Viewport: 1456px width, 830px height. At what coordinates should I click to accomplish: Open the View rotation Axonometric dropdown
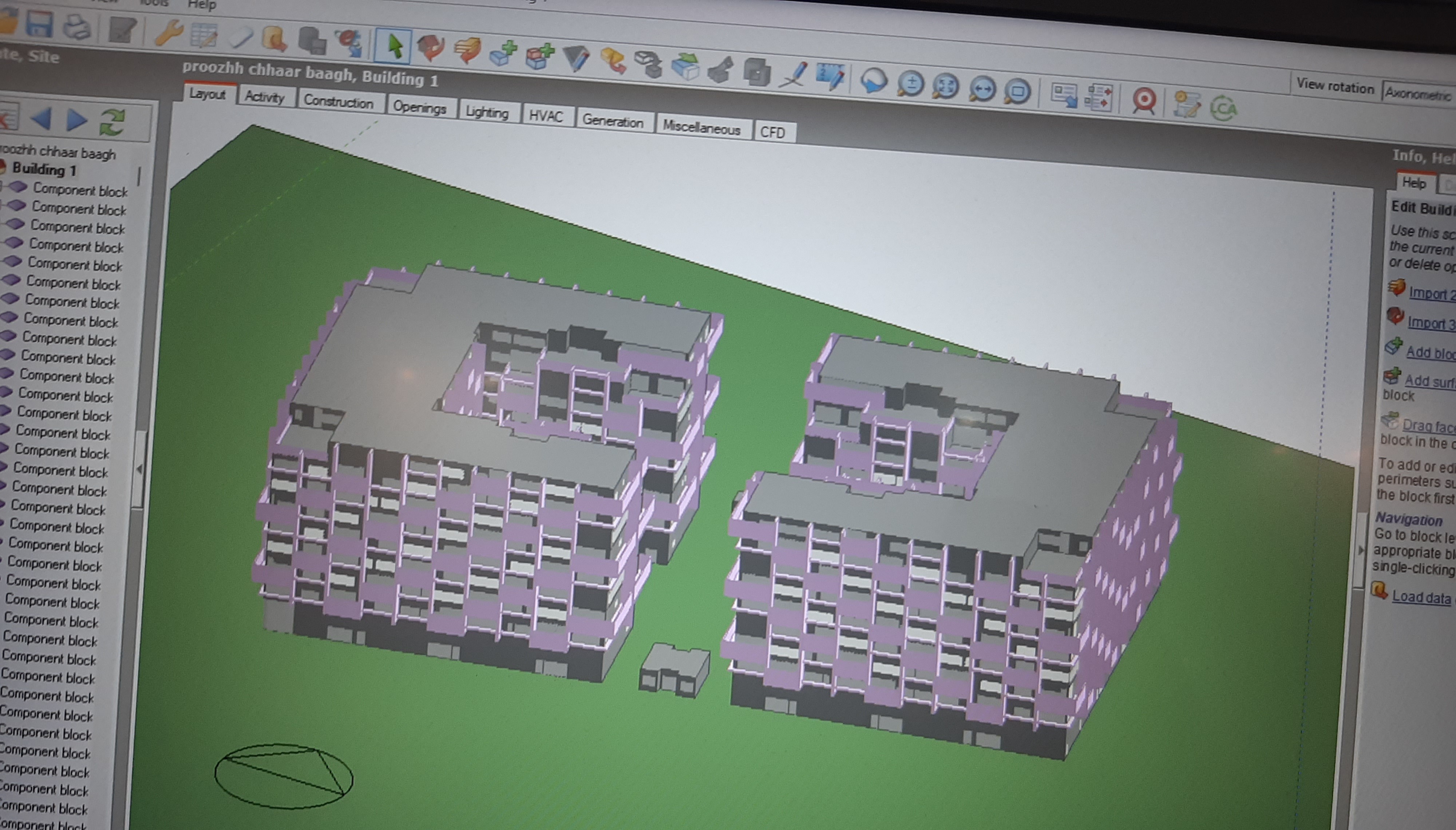pos(1417,94)
